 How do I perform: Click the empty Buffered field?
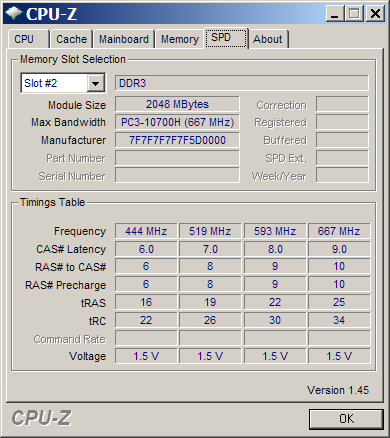click(x=342, y=140)
